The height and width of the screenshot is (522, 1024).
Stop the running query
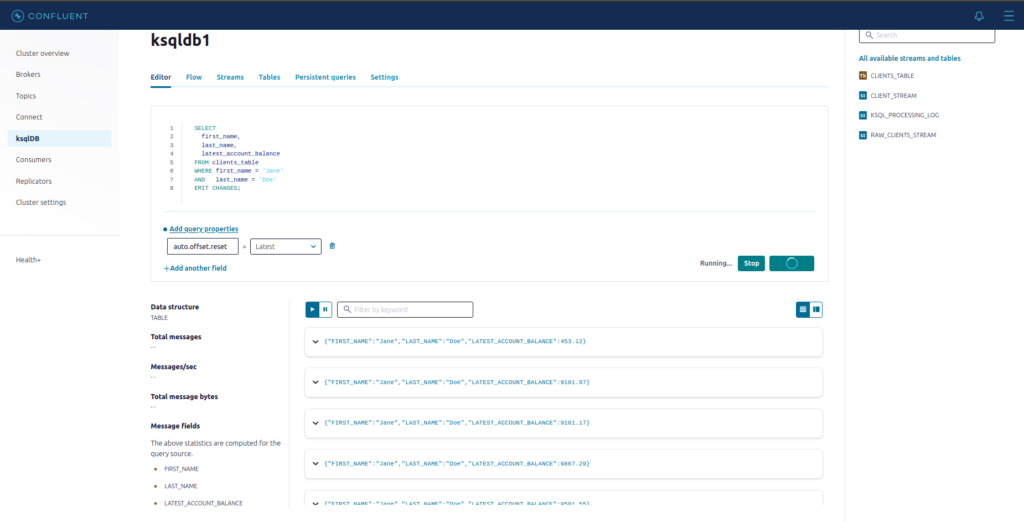(x=751, y=264)
